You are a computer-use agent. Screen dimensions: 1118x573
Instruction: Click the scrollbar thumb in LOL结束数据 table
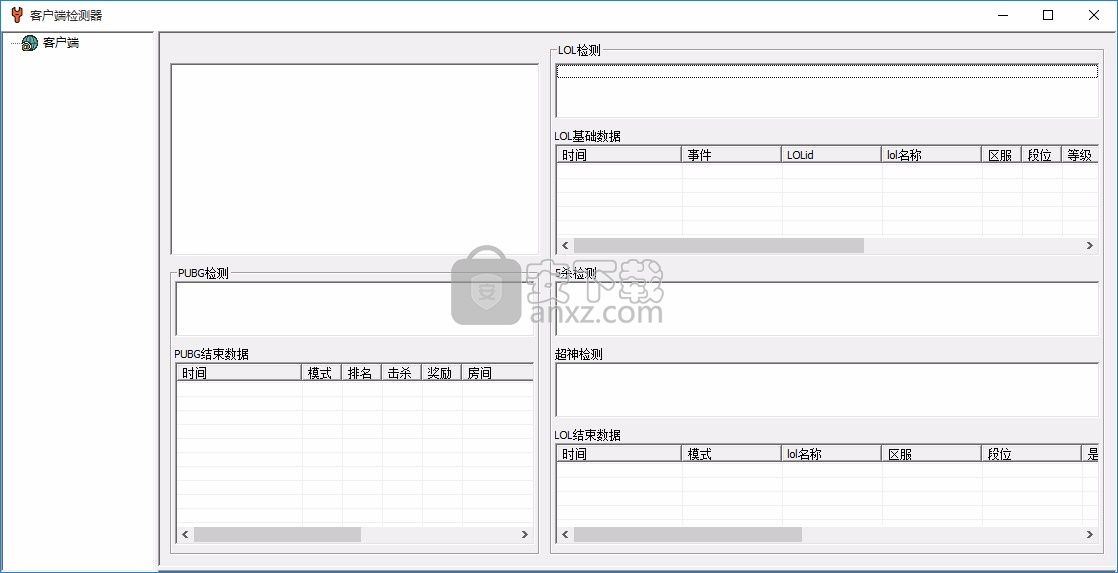688,534
